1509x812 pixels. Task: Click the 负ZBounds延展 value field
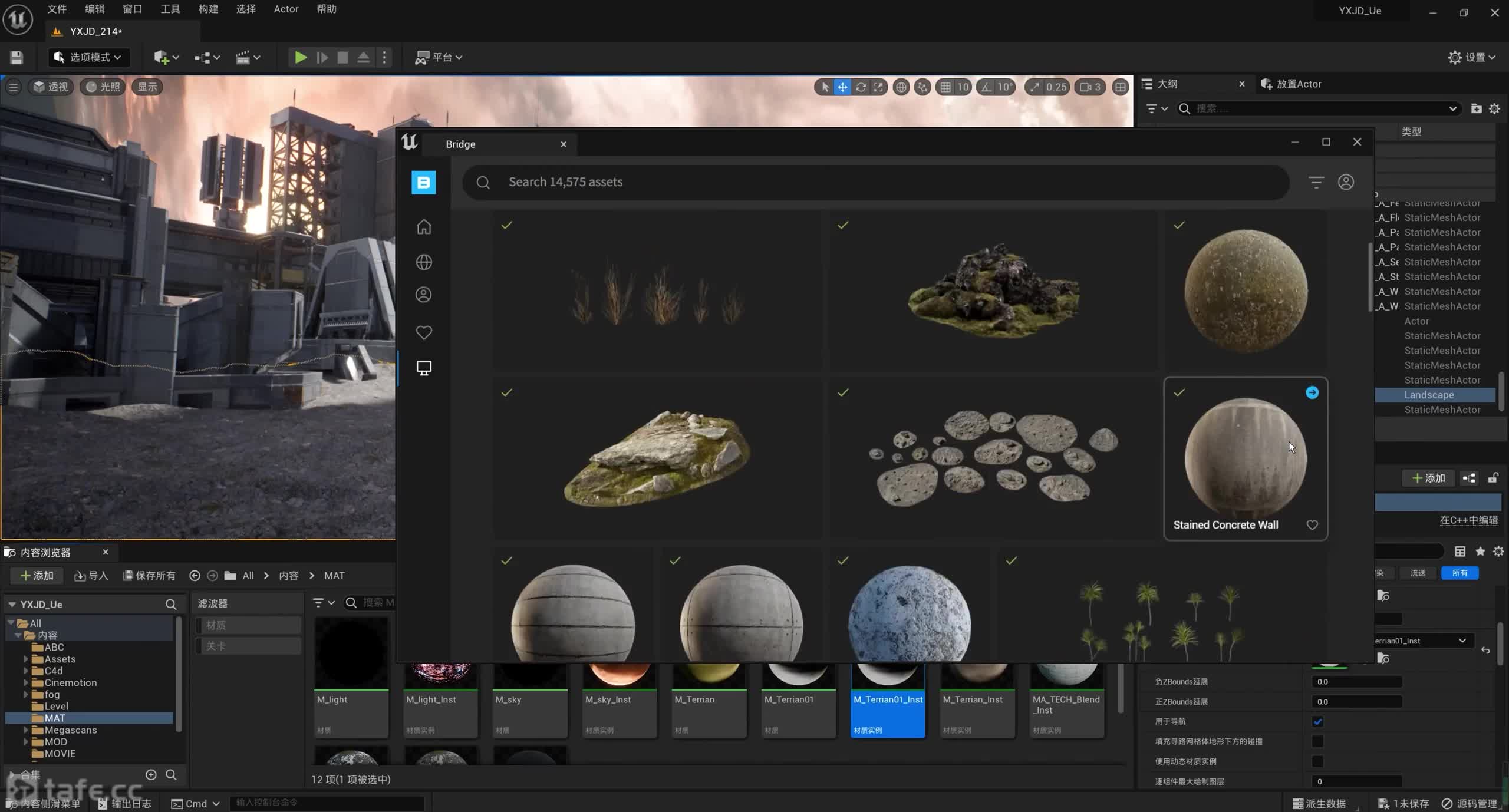(1357, 682)
